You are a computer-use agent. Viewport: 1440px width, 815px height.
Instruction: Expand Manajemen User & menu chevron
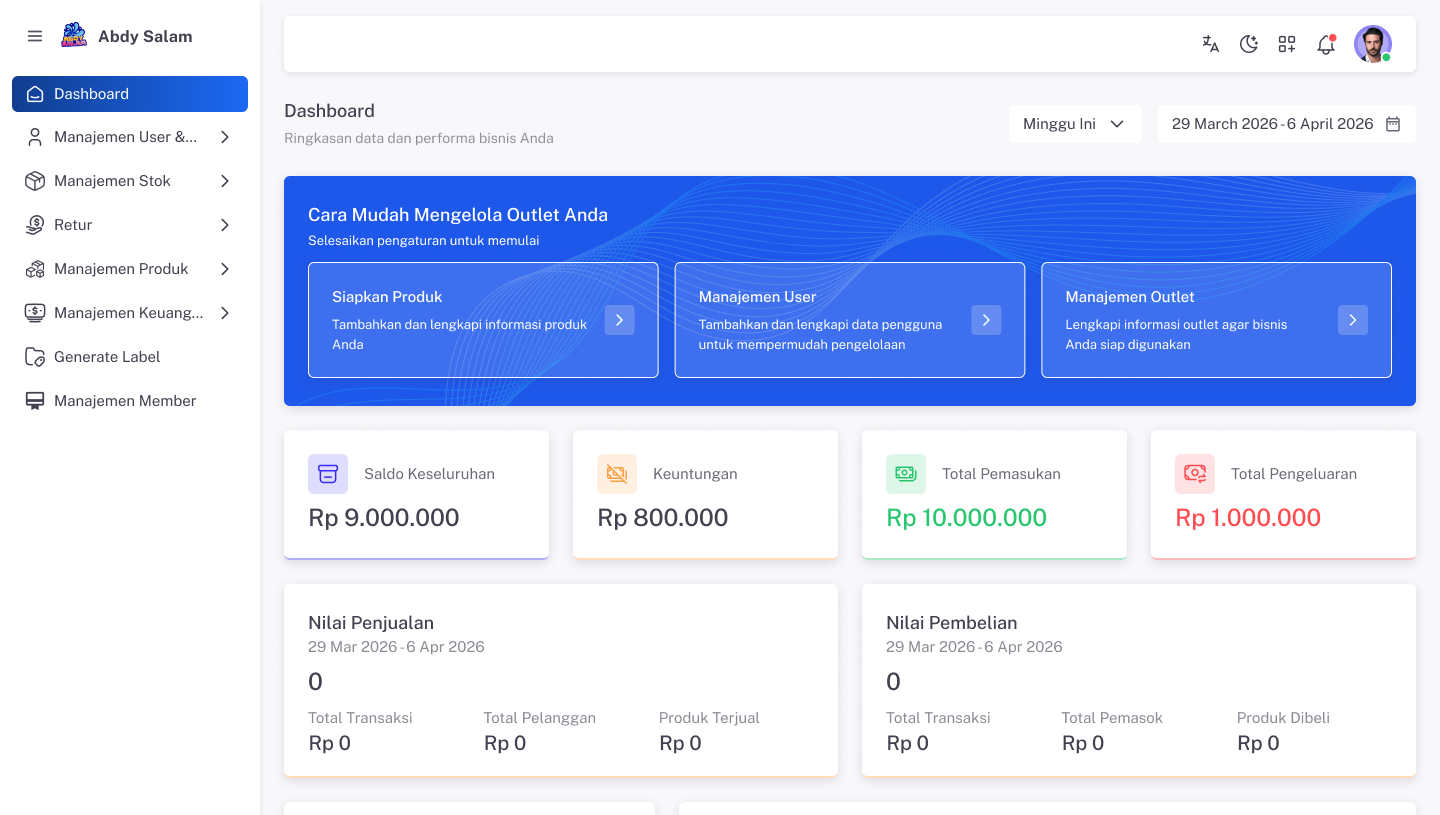click(x=225, y=137)
